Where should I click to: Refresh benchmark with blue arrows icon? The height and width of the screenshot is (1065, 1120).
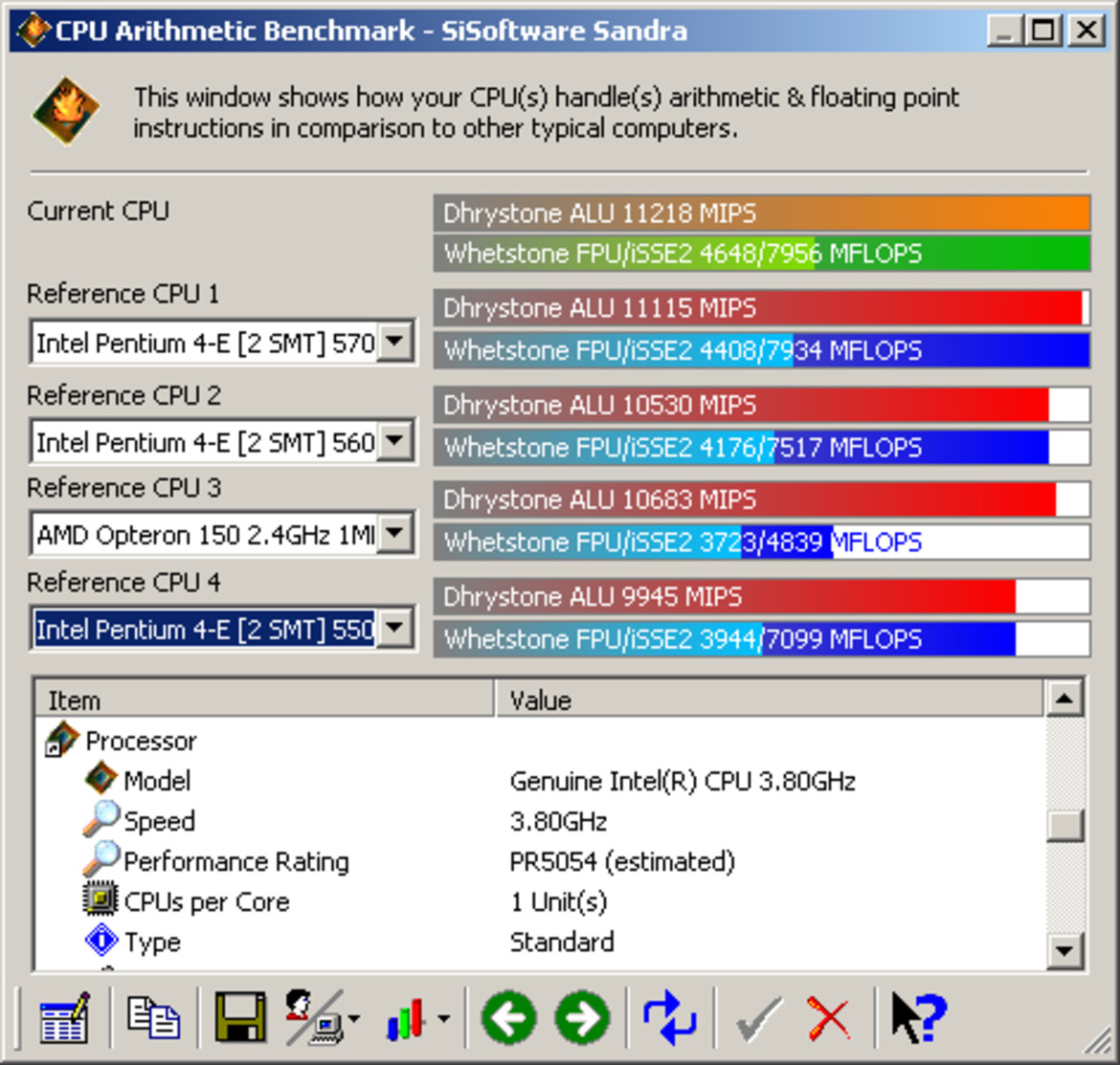click(669, 1017)
